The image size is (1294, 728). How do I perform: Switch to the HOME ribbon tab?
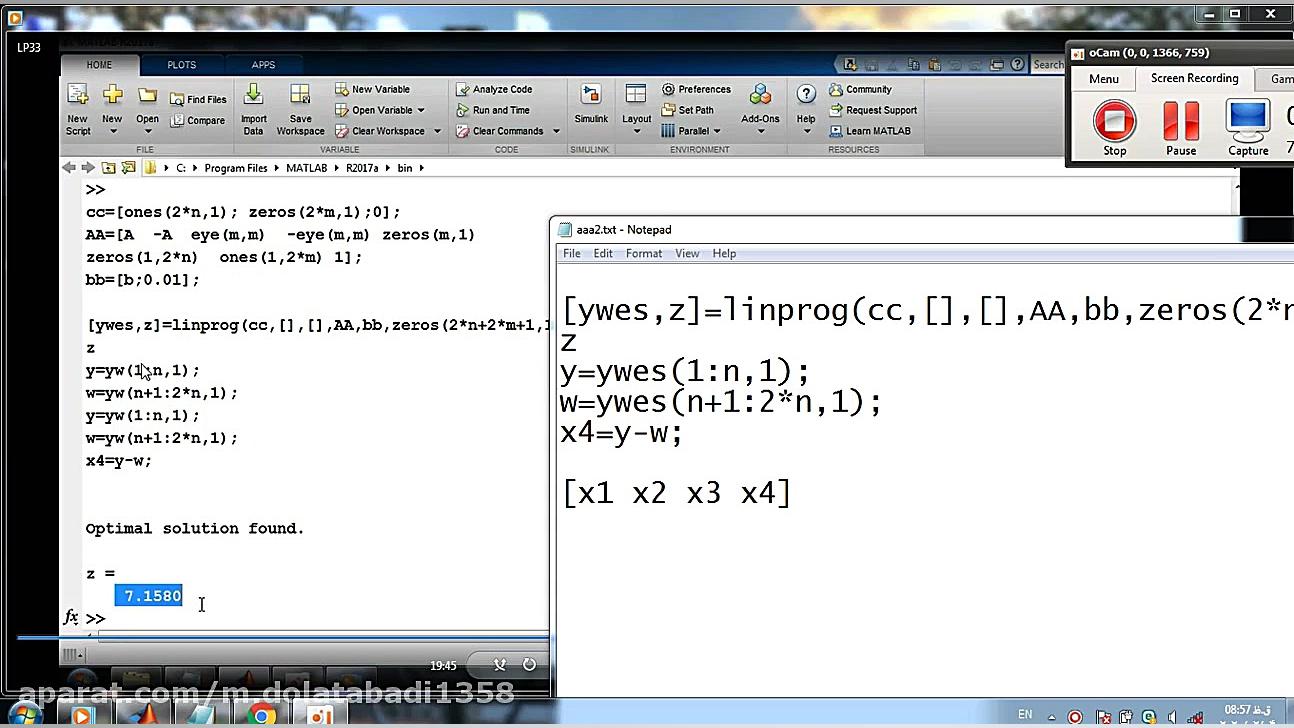pyautogui.click(x=99, y=65)
